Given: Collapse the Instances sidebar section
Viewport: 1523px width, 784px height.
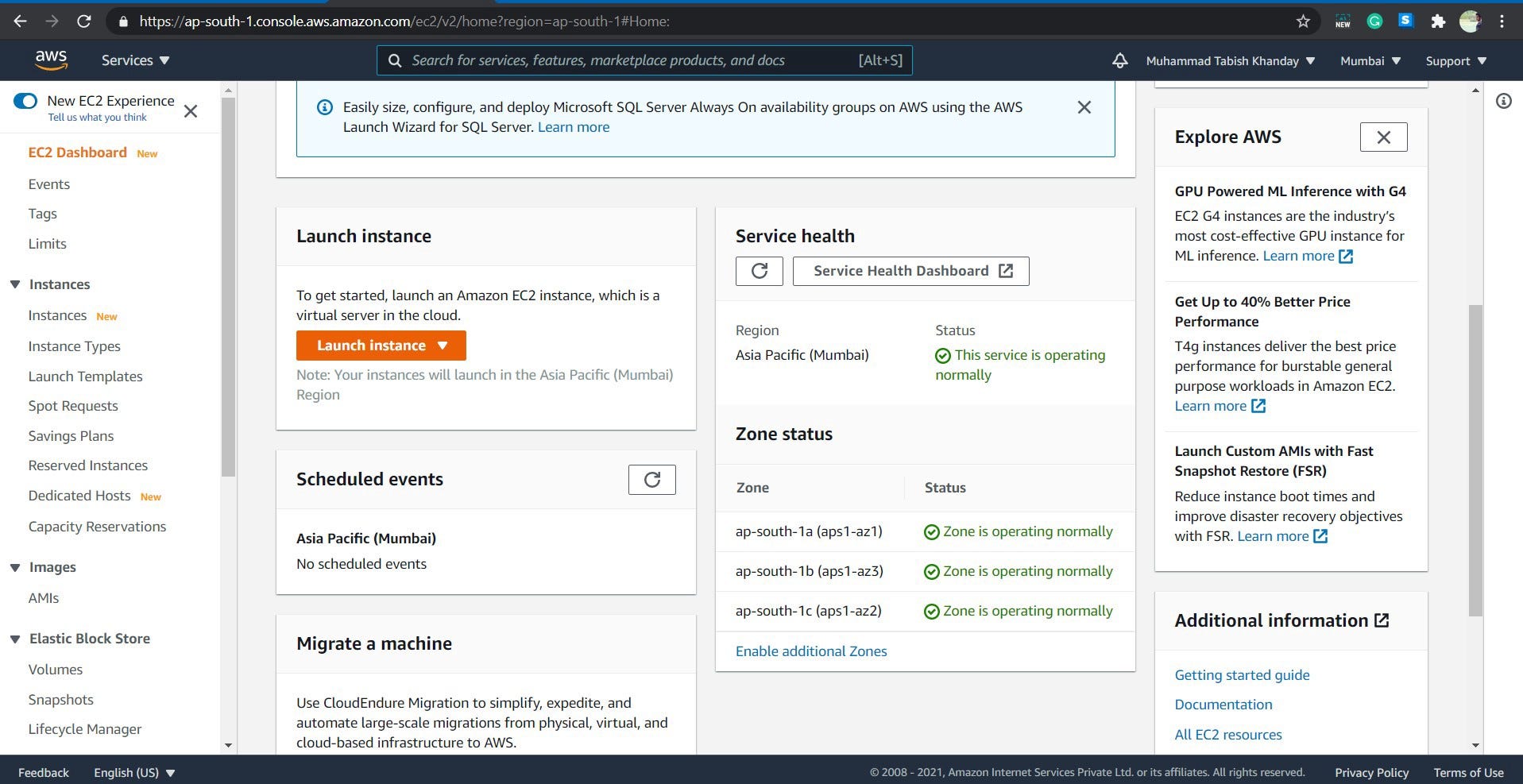Looking at the screenshot, I should pyautogui.click(x=15, y=284).
